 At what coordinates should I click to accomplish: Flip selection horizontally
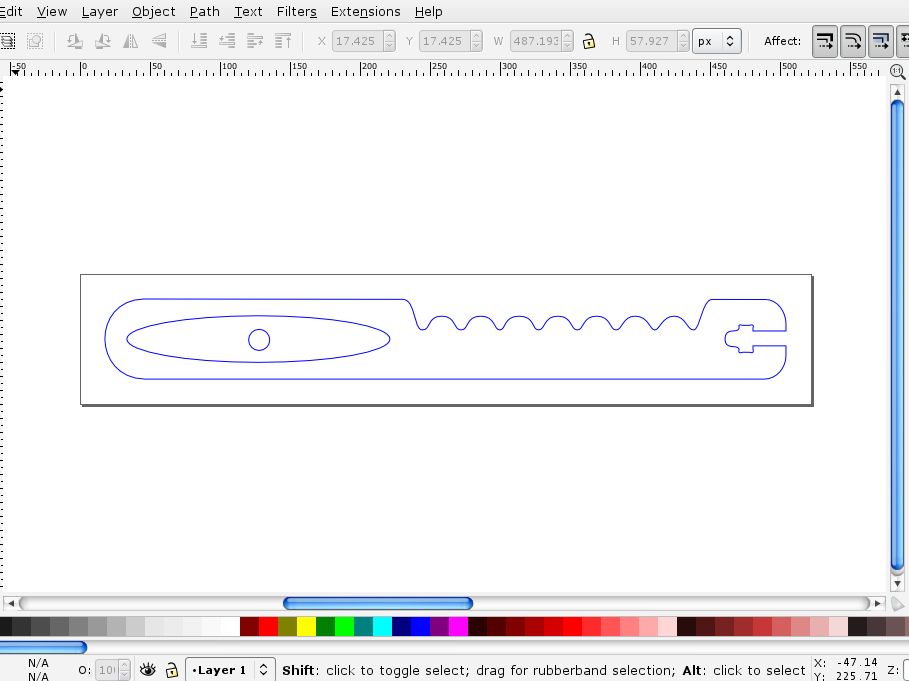click(x=130, y=41)
